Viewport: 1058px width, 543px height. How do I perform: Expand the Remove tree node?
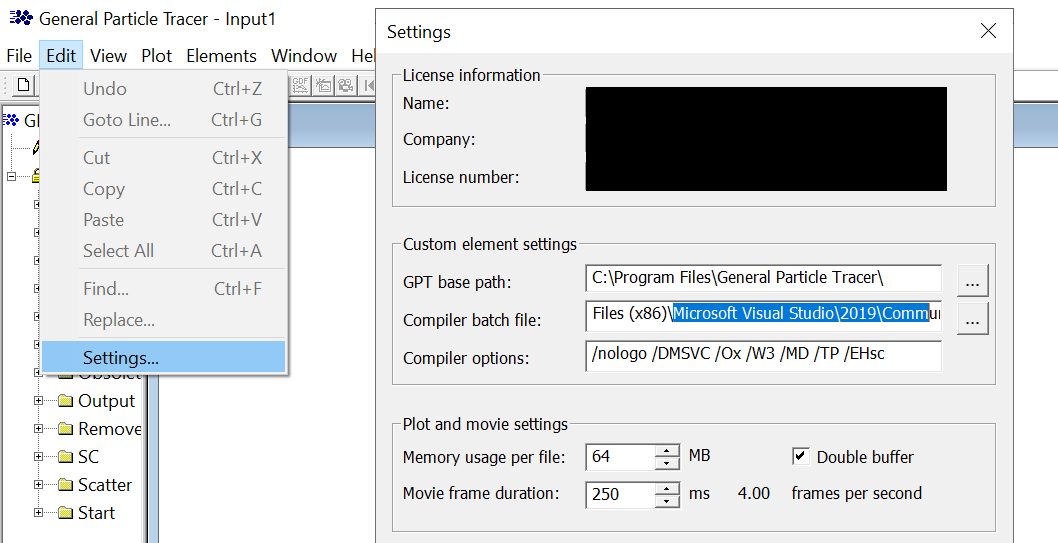coord(38,429)
